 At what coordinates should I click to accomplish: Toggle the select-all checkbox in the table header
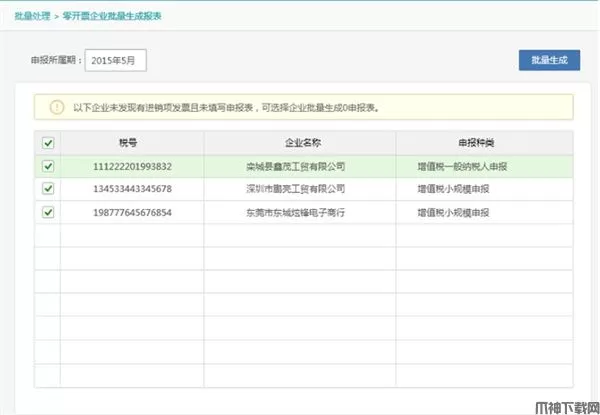pyautogui.click(x=48, y=142)
